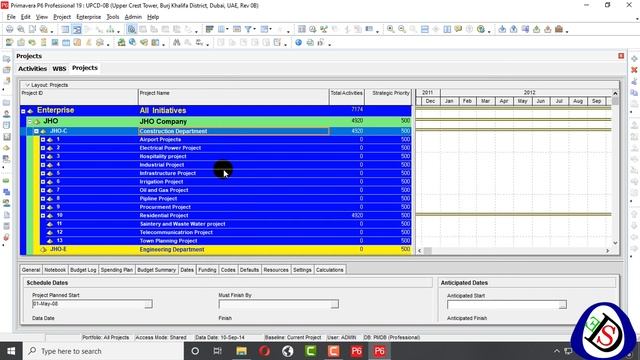Collapse the JHO Company node

(x=29, y=122)
